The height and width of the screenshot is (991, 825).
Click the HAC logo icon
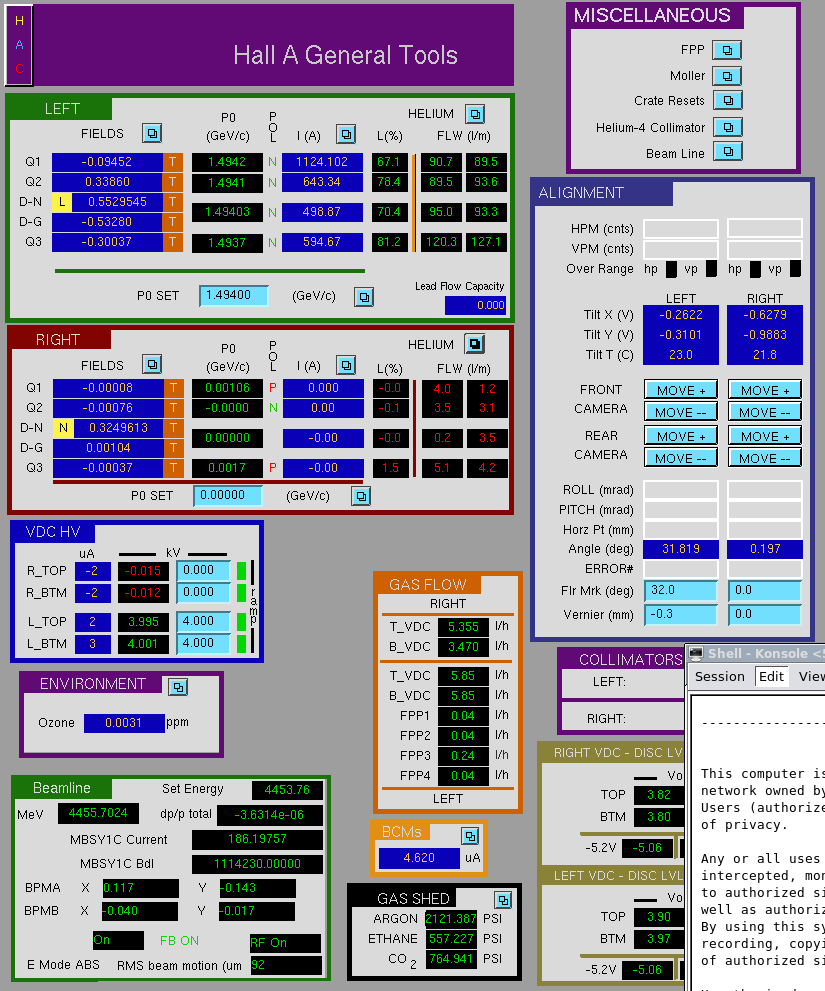[x=19, y=45]
